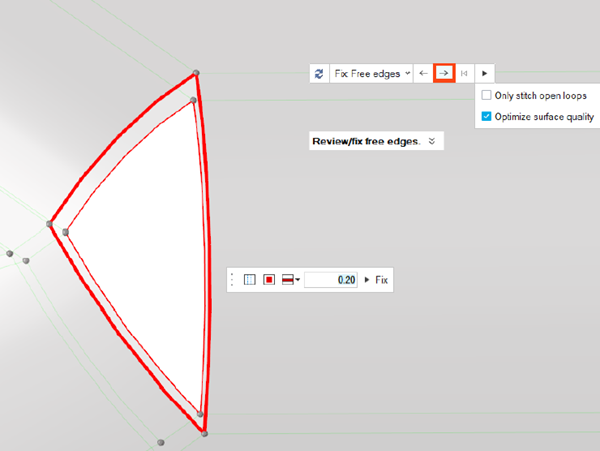The height and width of the screenshot is (451, 600).
Task: Open the Fix Free edges dropdown
Action: pos(371,73)
